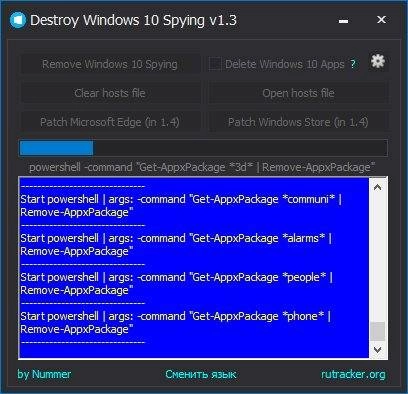This screenshot has width=408, height=394.
Task: Open settings via the gear icon
Action: coord(378,61)
